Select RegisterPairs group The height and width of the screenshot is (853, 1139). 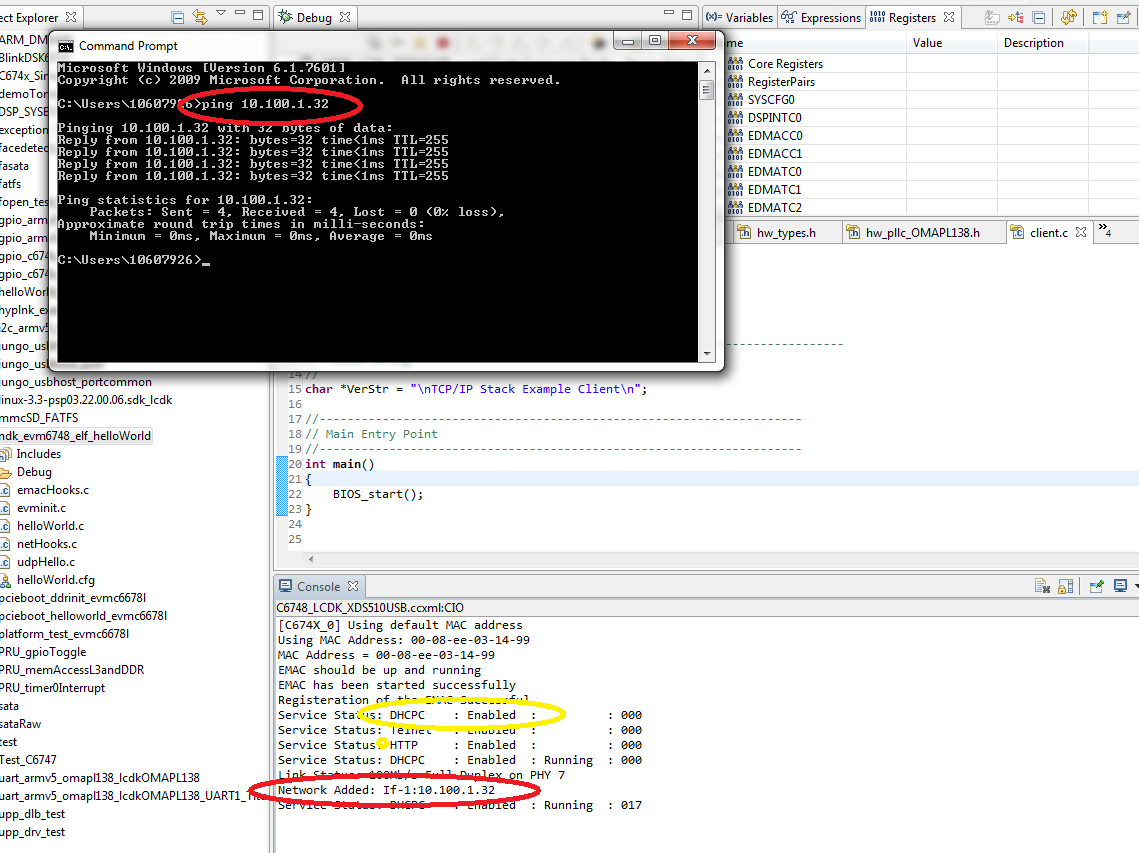pos(782,82)
